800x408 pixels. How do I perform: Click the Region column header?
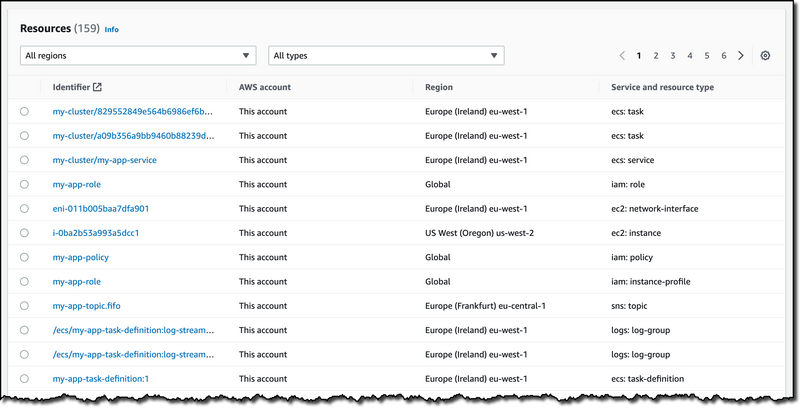pyautogui.click(x=439, y=88)
